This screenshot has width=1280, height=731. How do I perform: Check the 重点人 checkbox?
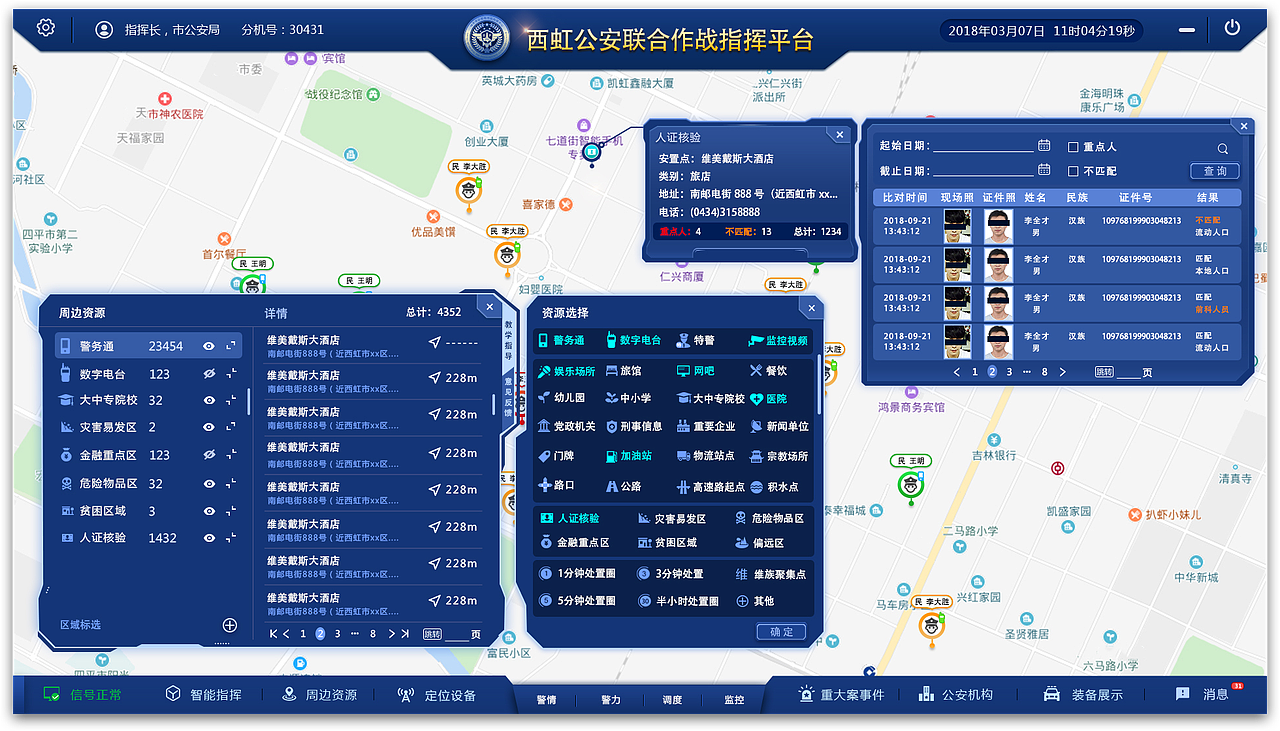click(1074, 146)
